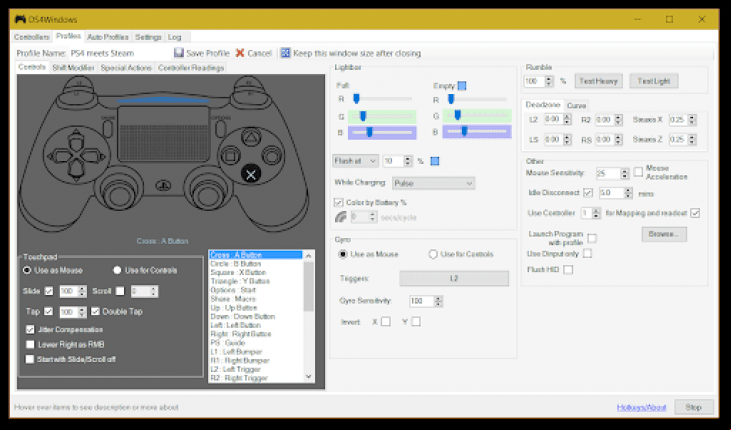Click the Mouse Sensitivity stepper arrows
The height and width of the screenshot is (430, 731).
tap(625, 173)
